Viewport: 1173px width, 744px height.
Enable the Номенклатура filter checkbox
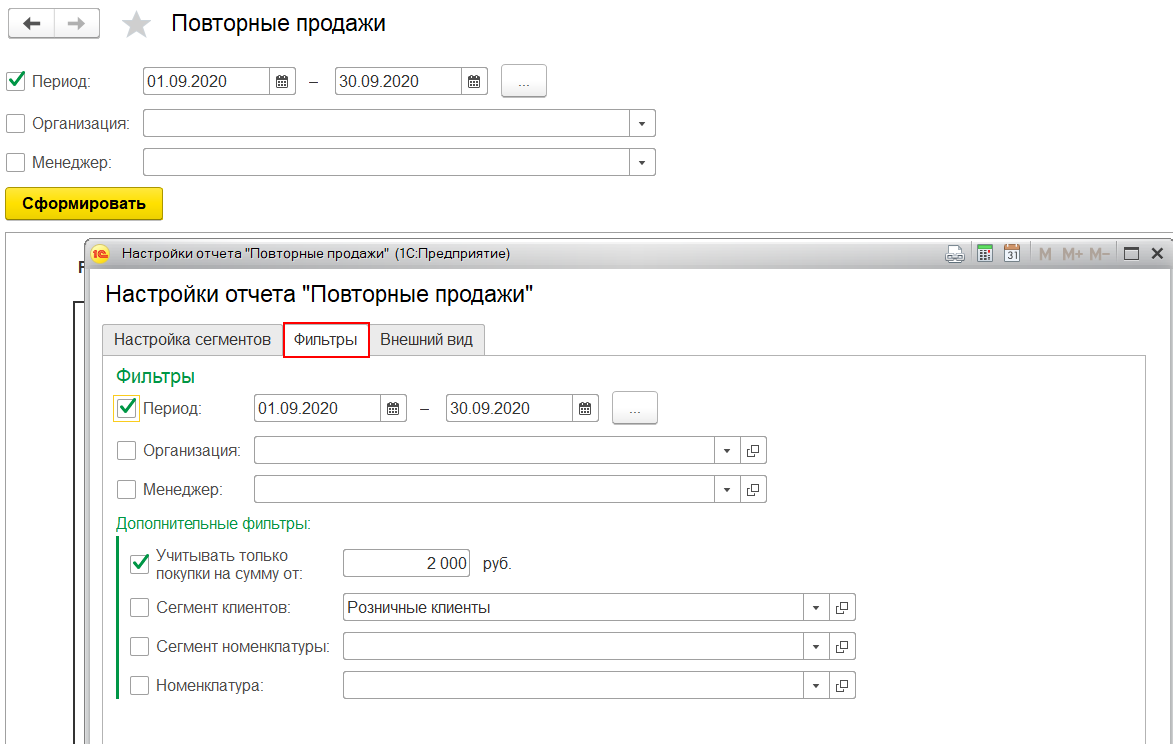coord(140,686)
